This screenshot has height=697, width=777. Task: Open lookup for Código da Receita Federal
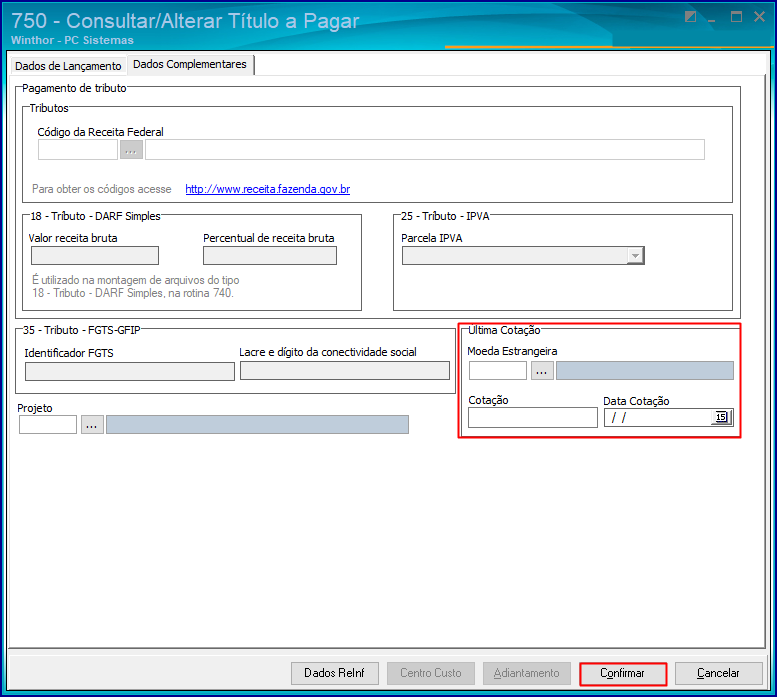coord(131,150)
